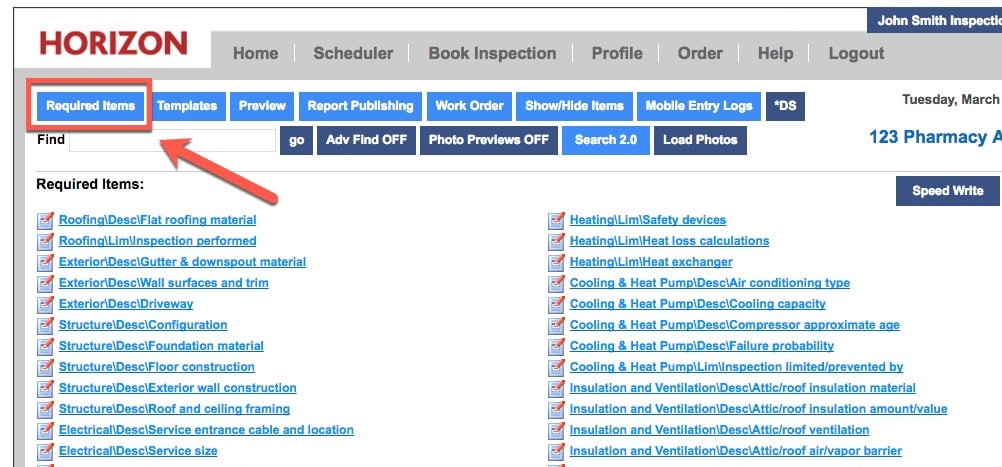Screen dimensions: 1002x467
Task: Click the edit icon next to Heating Safety devices
Action: tap(556, 220)
